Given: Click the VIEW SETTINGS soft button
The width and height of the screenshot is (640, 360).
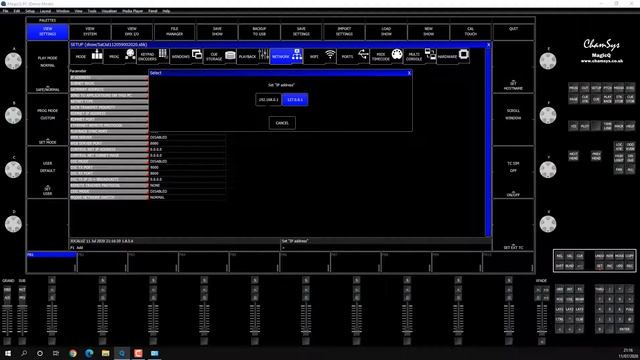Looking at the screenshot, I should [x=47, y=32].
